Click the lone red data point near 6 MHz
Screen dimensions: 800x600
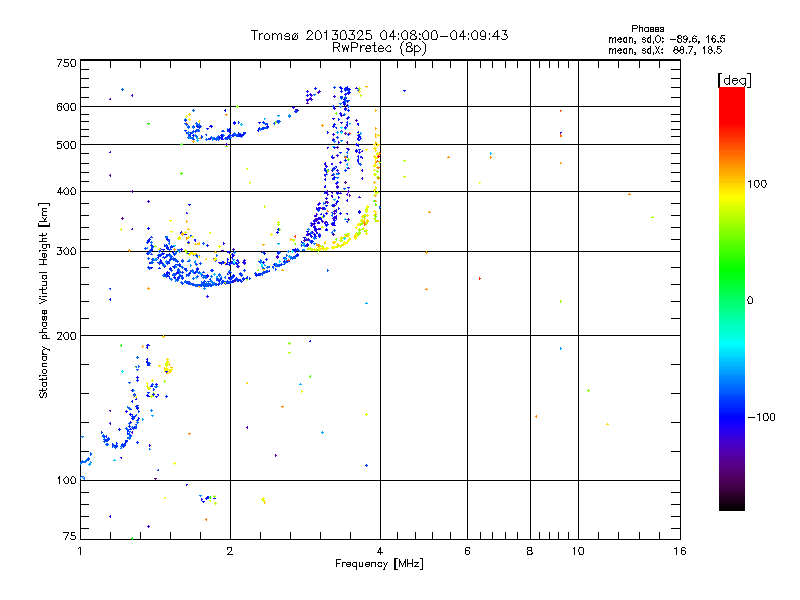(x=480, y=279)
